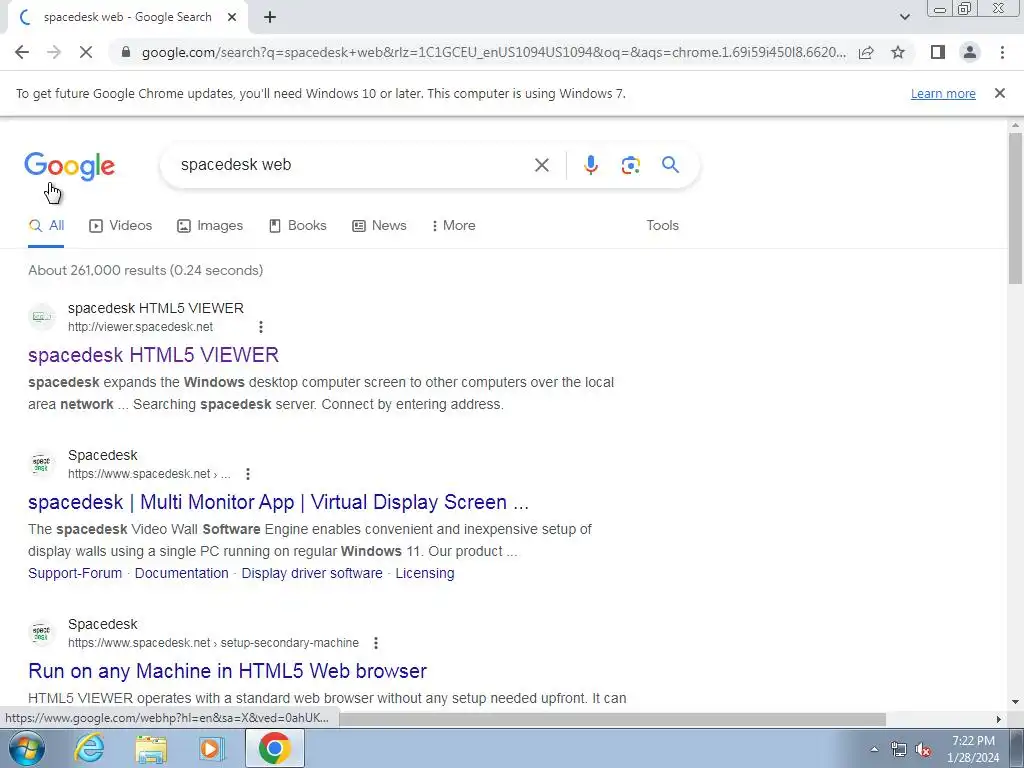Click the horizontal scrollbar thumb
The height and width of the screenshot is (768, 1024).
click(612, 719)
